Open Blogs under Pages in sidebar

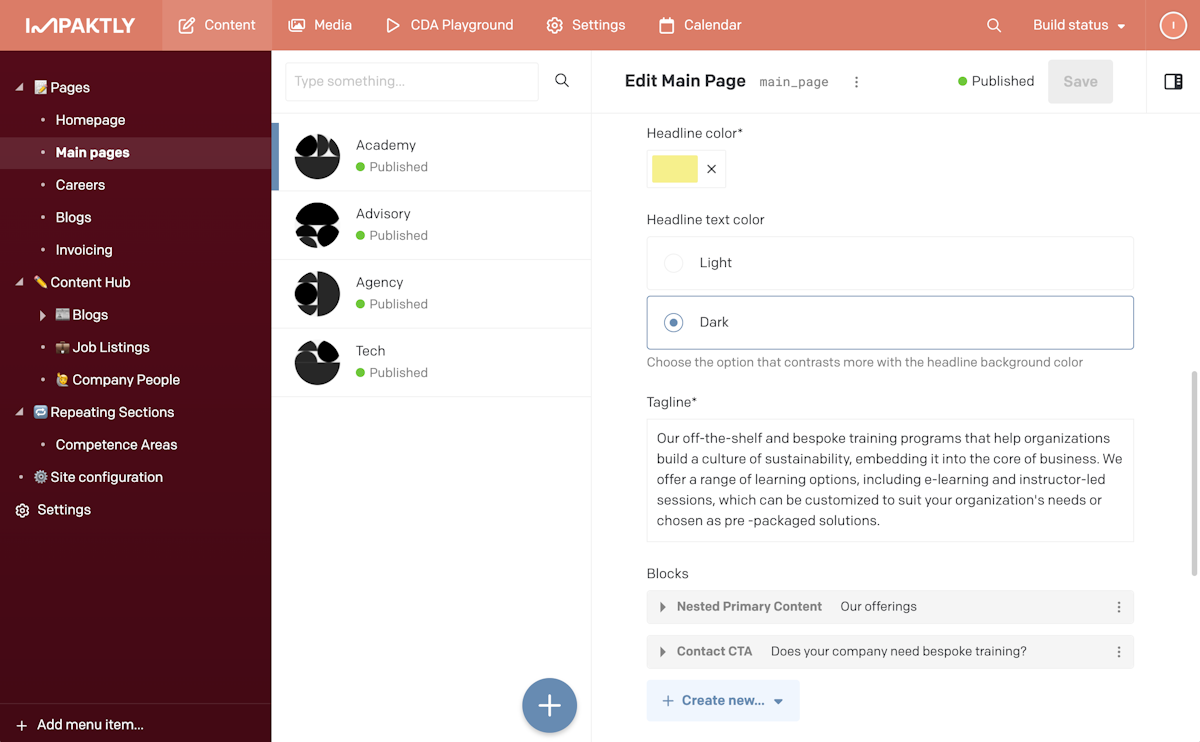73,218
